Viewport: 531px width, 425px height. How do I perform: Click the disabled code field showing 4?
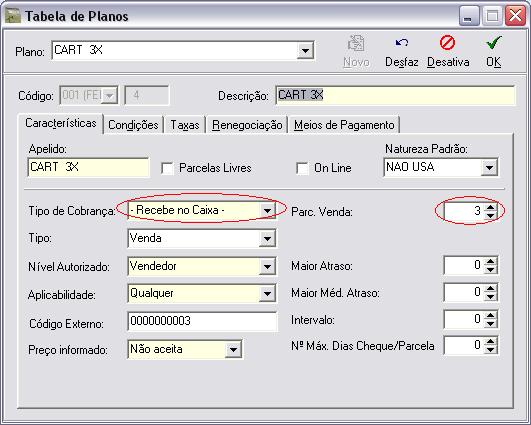coord(147,95)
